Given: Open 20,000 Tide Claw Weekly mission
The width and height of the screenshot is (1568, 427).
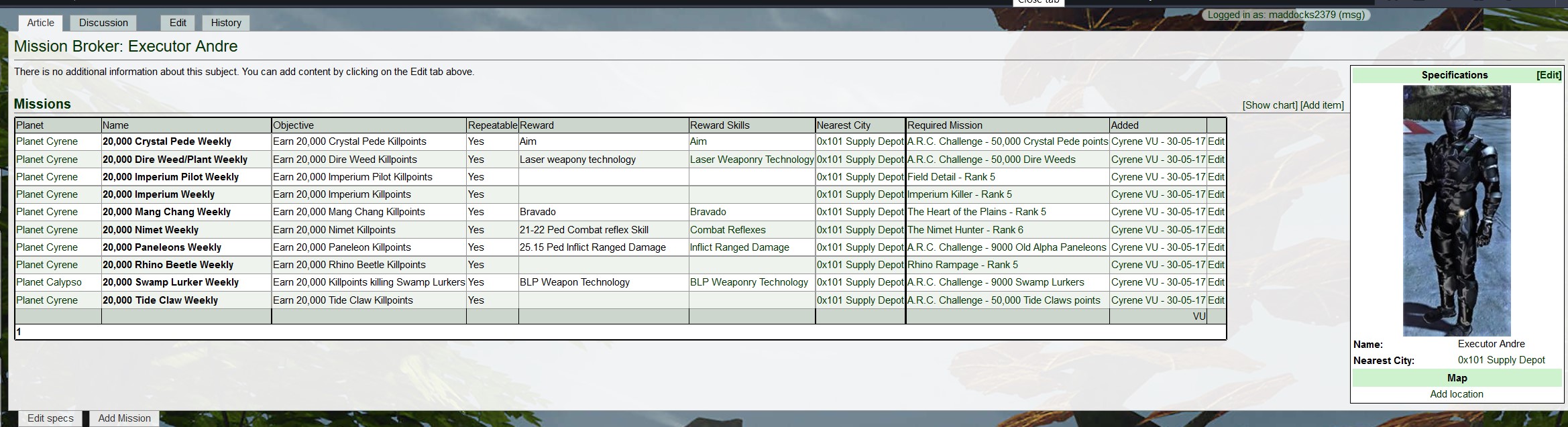Looking at the screenshot, I should click(x=160, y=300).
